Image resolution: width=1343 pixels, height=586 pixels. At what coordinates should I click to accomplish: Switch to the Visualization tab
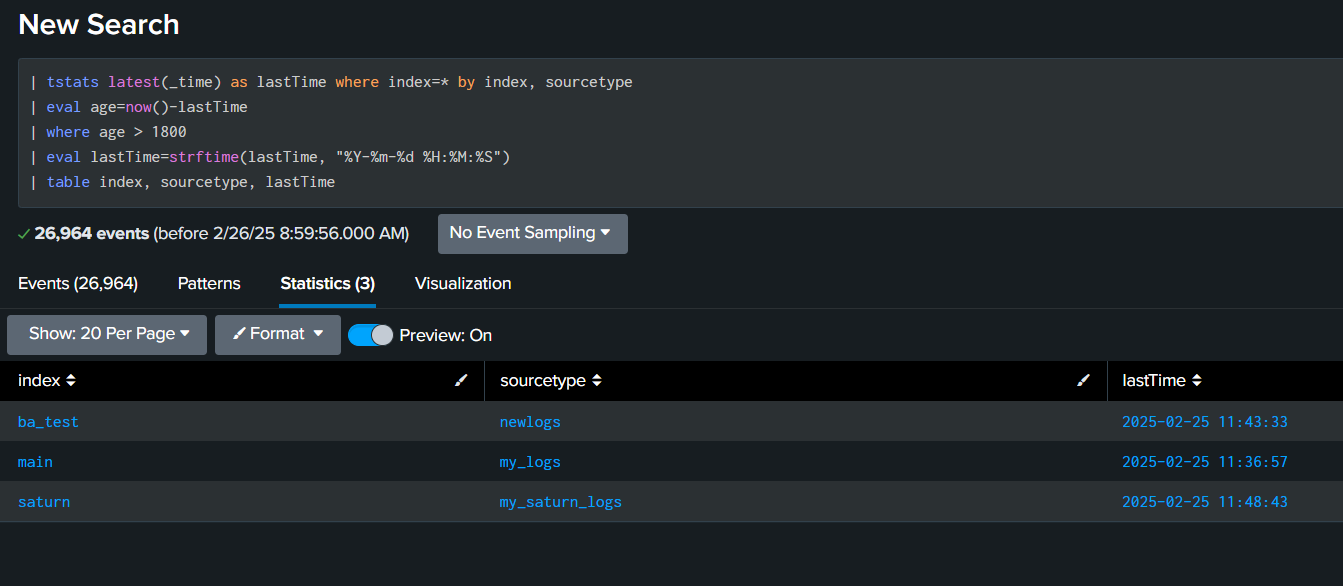coord(463,284)
